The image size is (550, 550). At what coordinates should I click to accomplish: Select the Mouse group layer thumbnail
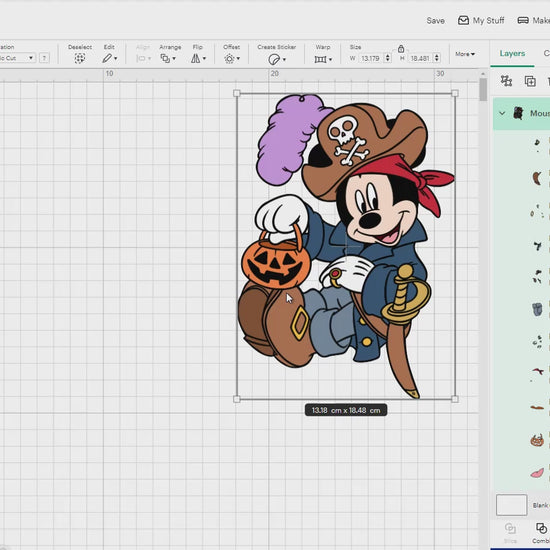[x=518, y=113]
